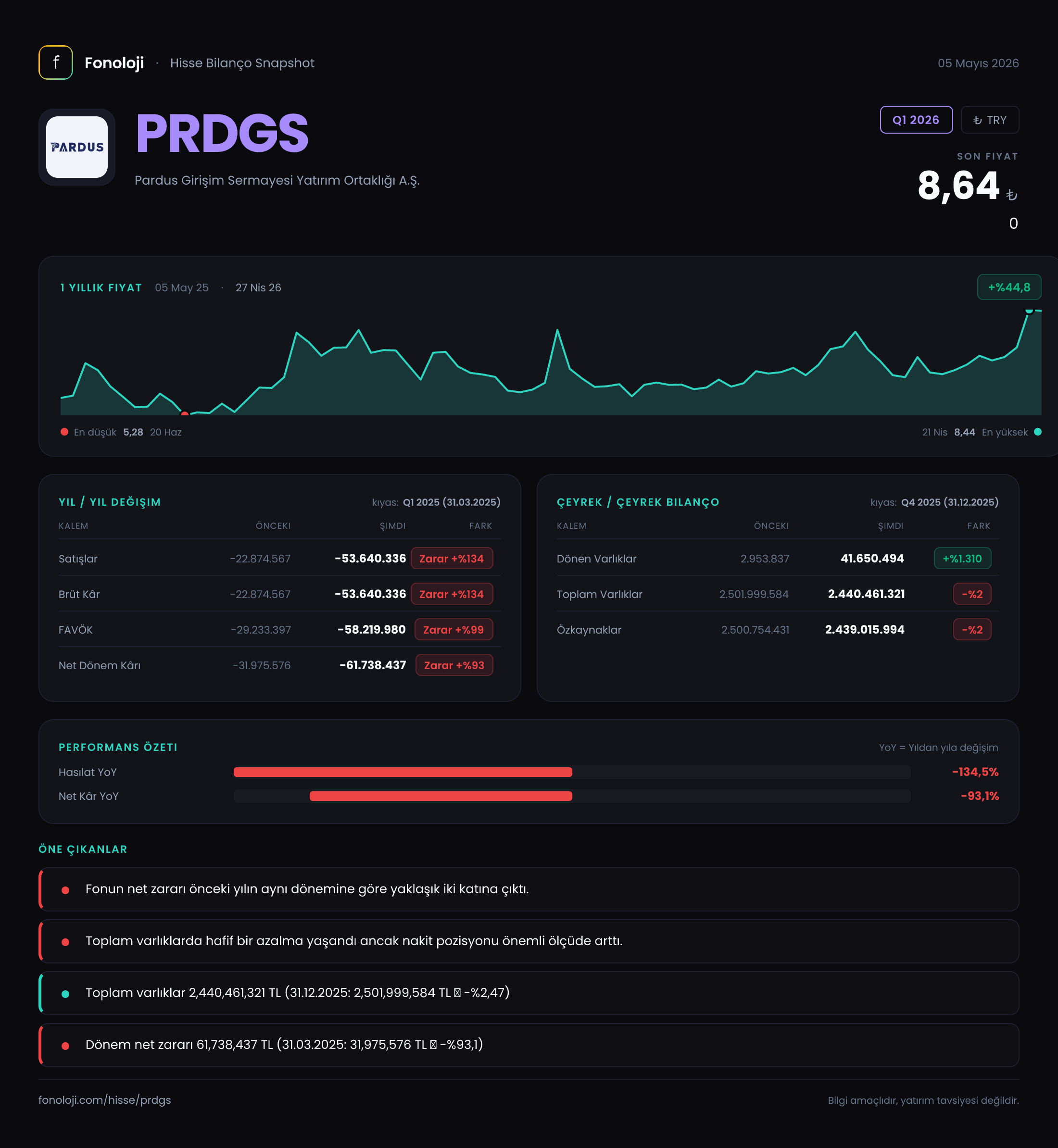Click 'Q1 2025 (31.03.2025)' comparison label
Image resolution: width=1058 pixels, height=1148 pixels.
(x=451, y=502)
